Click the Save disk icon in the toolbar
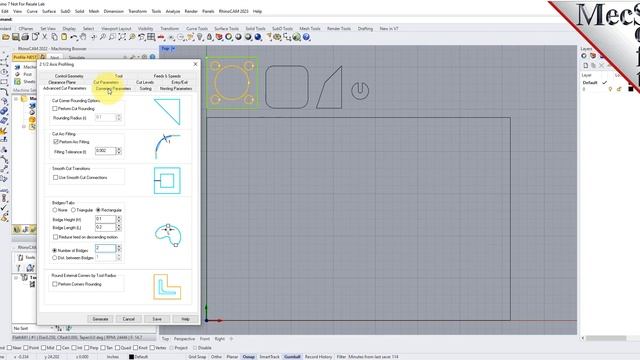Screen dimensions: 640x360 pos(16,37)
